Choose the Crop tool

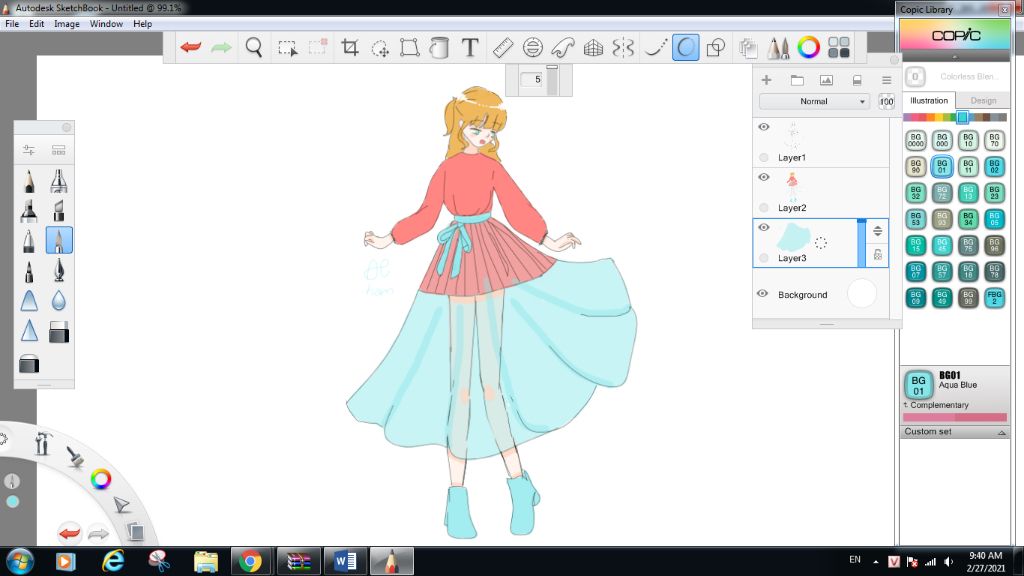coord(349,47)
